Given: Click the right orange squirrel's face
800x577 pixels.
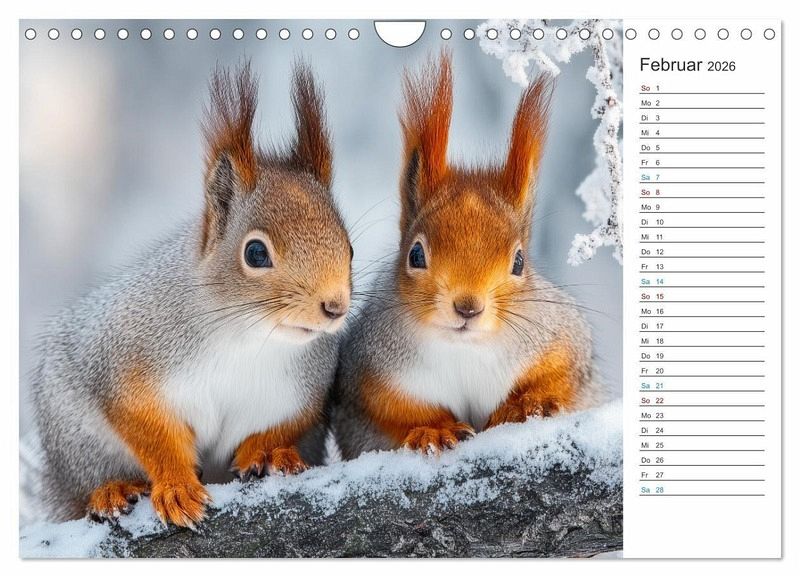Looking at the screenshot, I should [x=462, y=270].
